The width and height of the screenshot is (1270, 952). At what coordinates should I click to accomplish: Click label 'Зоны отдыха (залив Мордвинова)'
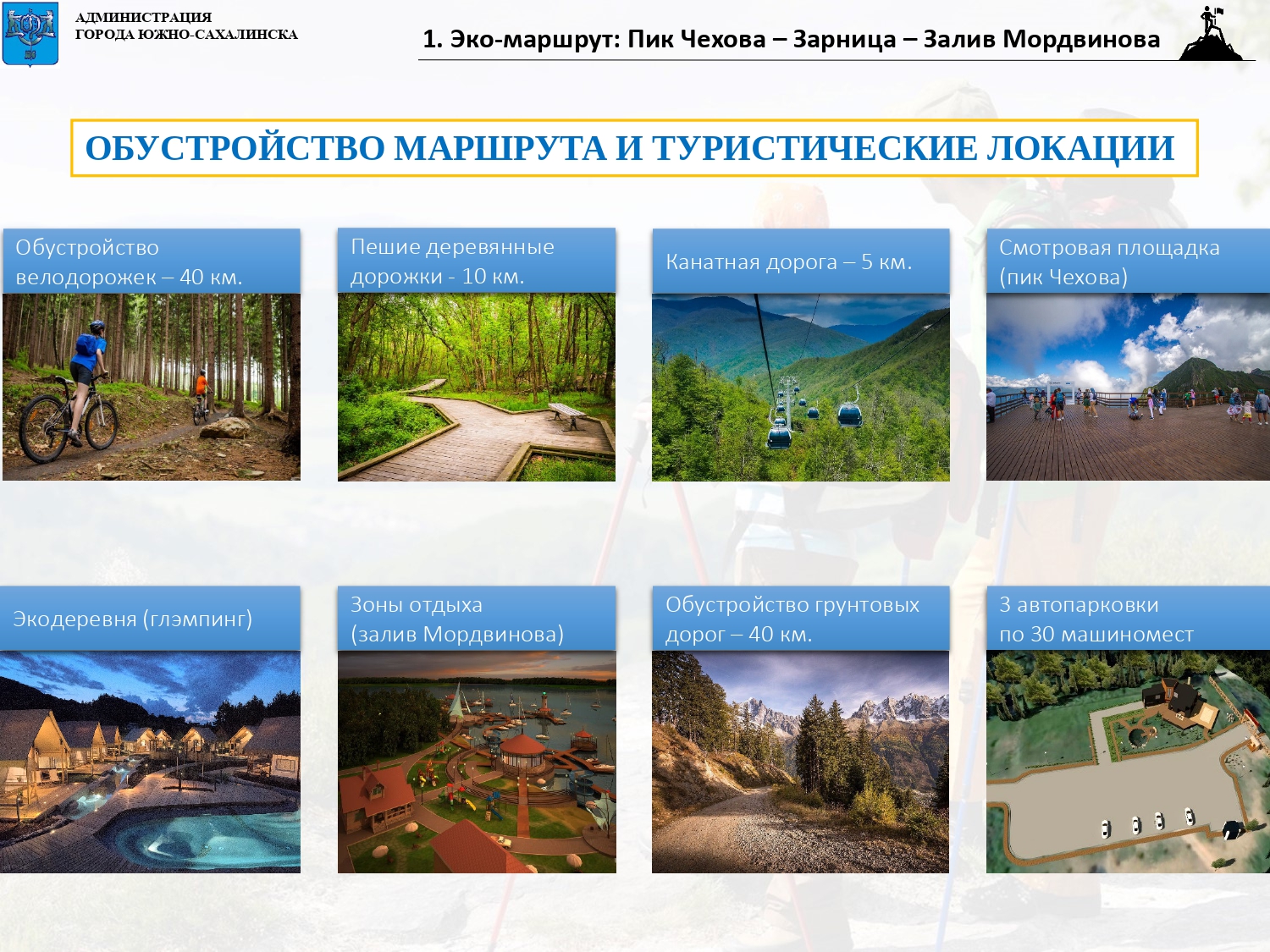click(x=477, y=619)
